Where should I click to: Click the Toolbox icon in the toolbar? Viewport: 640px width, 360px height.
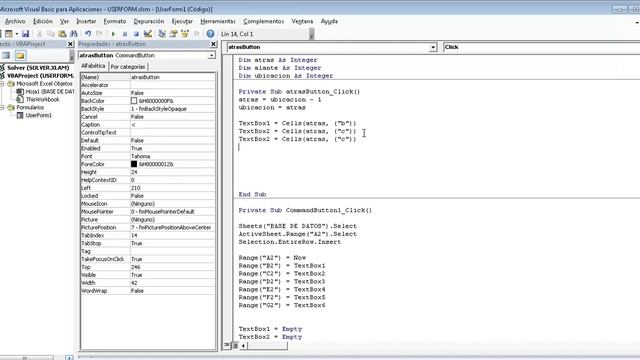pyautogui.click(x=196, y=34)
